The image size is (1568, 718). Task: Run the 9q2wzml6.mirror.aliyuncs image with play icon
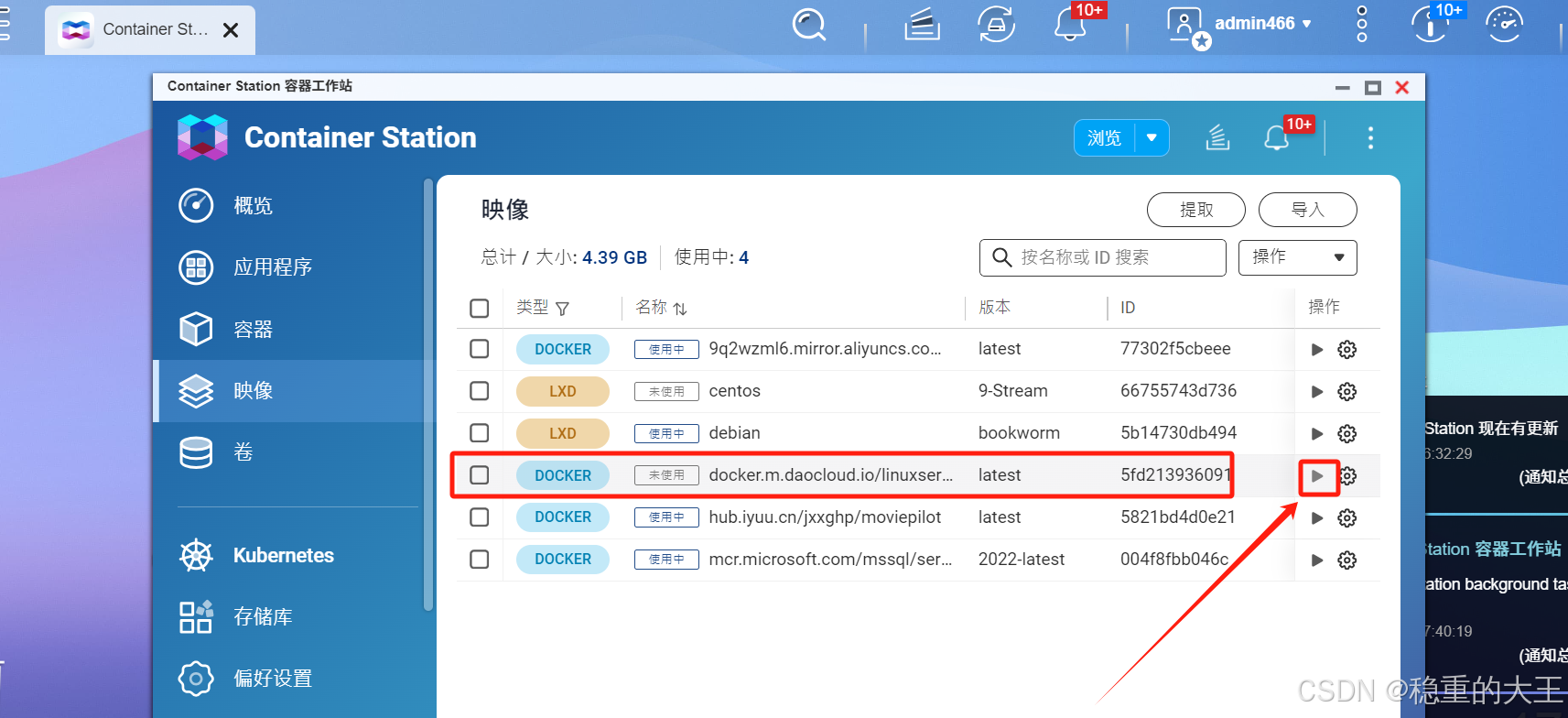click(x=1317, y=350)
